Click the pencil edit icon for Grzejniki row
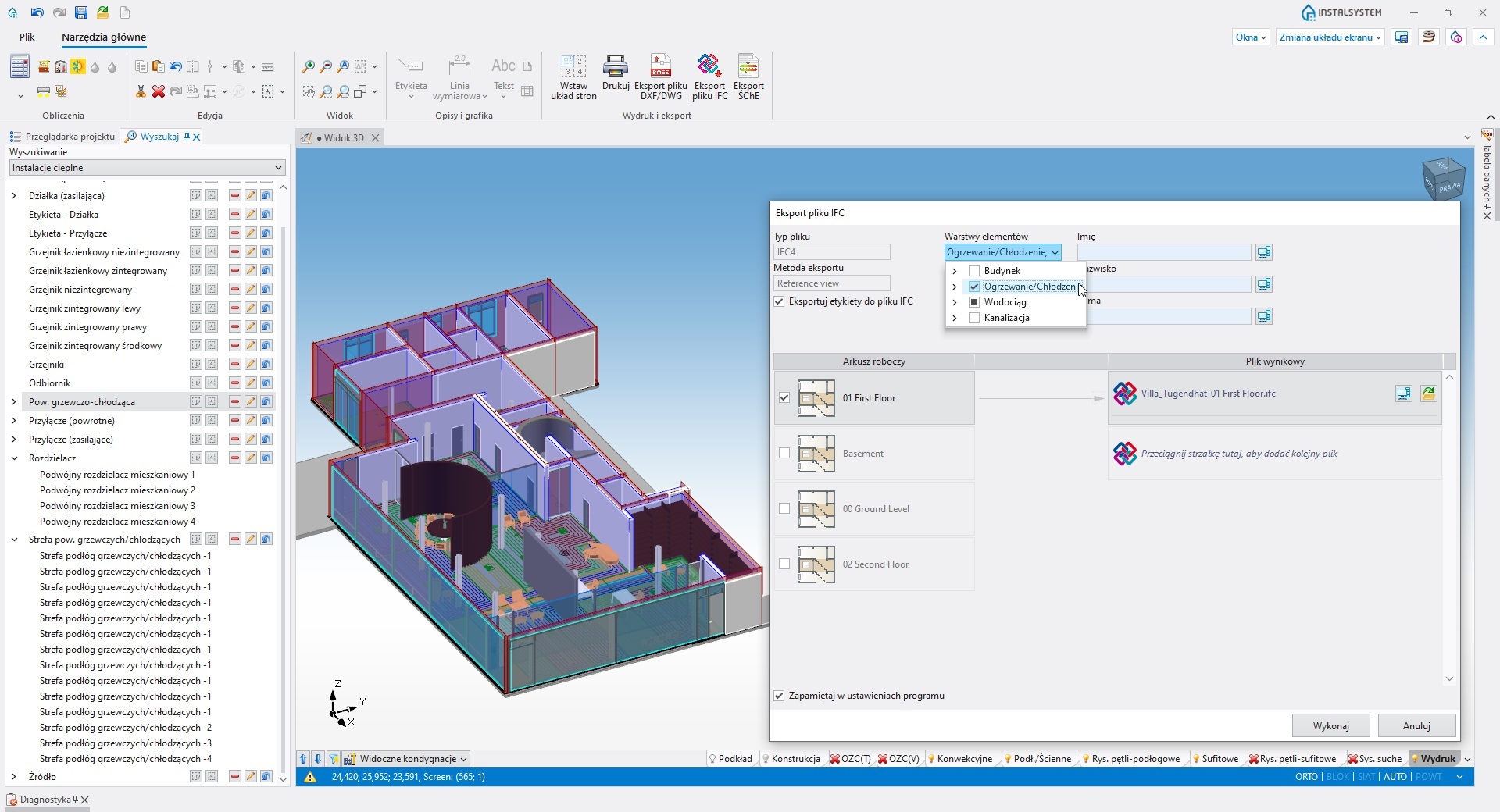This screenshot has width=1500, height=812. pyautogui.click(x=250, y=365)
